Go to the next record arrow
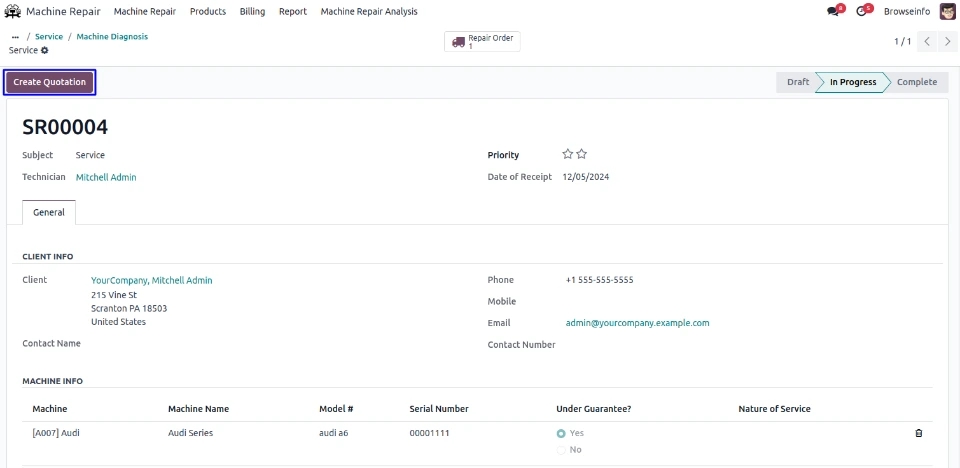Viewport: 960px width, 468px height. pyautogui.click(x=947, y=42)
